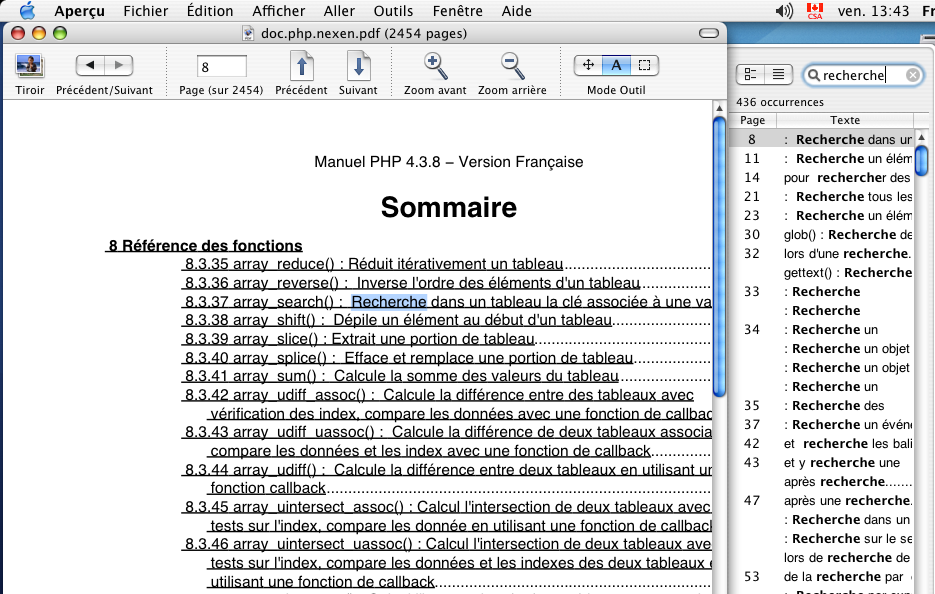The width and height of the screenshot is (935, 594).
Task: Switch drawer to thumbnail view
Action: pos(750,75)
